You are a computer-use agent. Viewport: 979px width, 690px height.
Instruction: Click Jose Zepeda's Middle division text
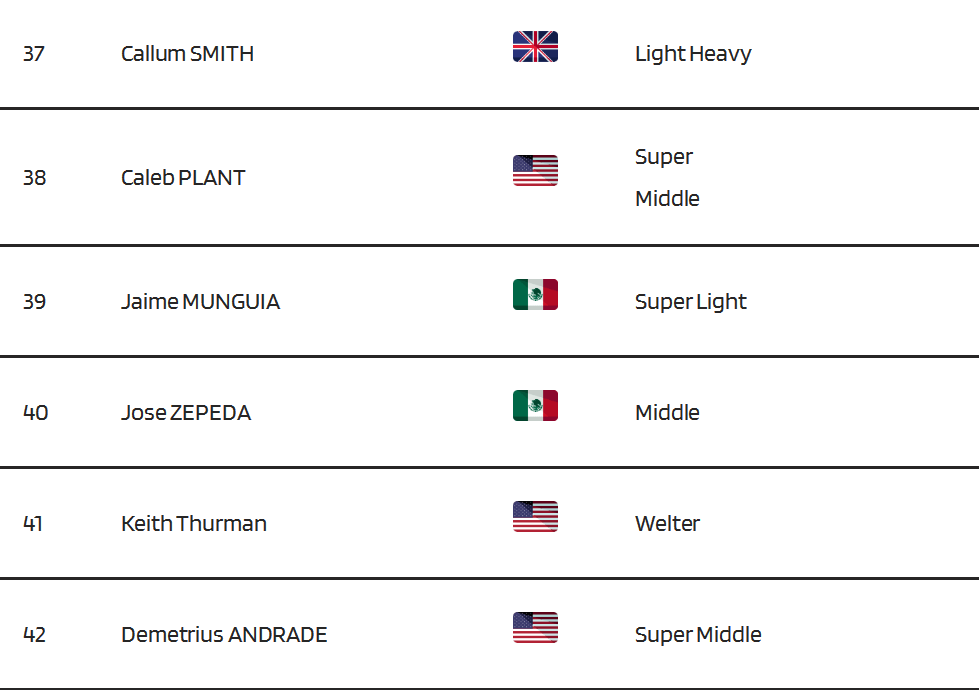click(667, 413)
